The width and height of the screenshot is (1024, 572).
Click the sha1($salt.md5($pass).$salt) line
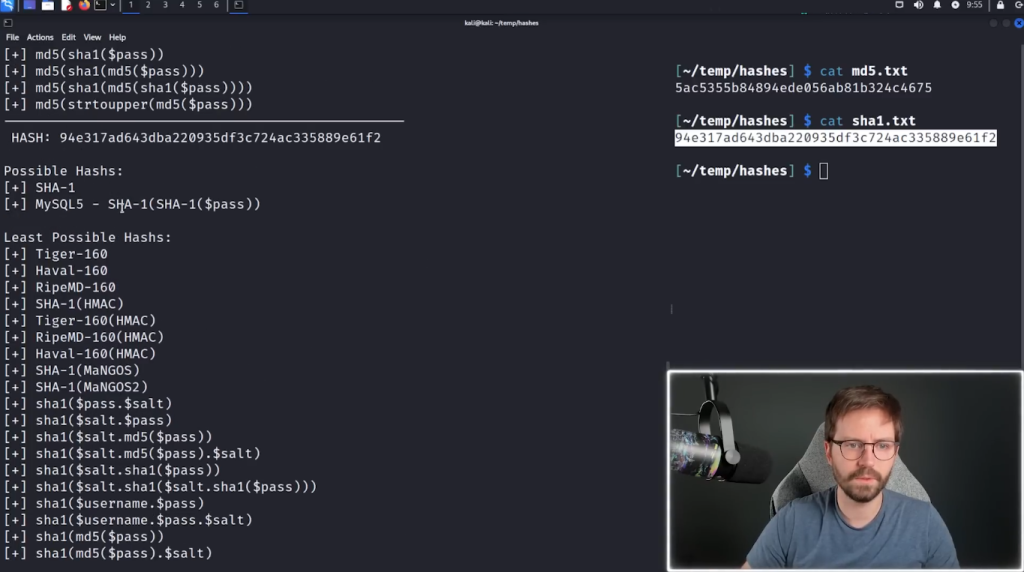pyautogui.click(x=132, y=454)
